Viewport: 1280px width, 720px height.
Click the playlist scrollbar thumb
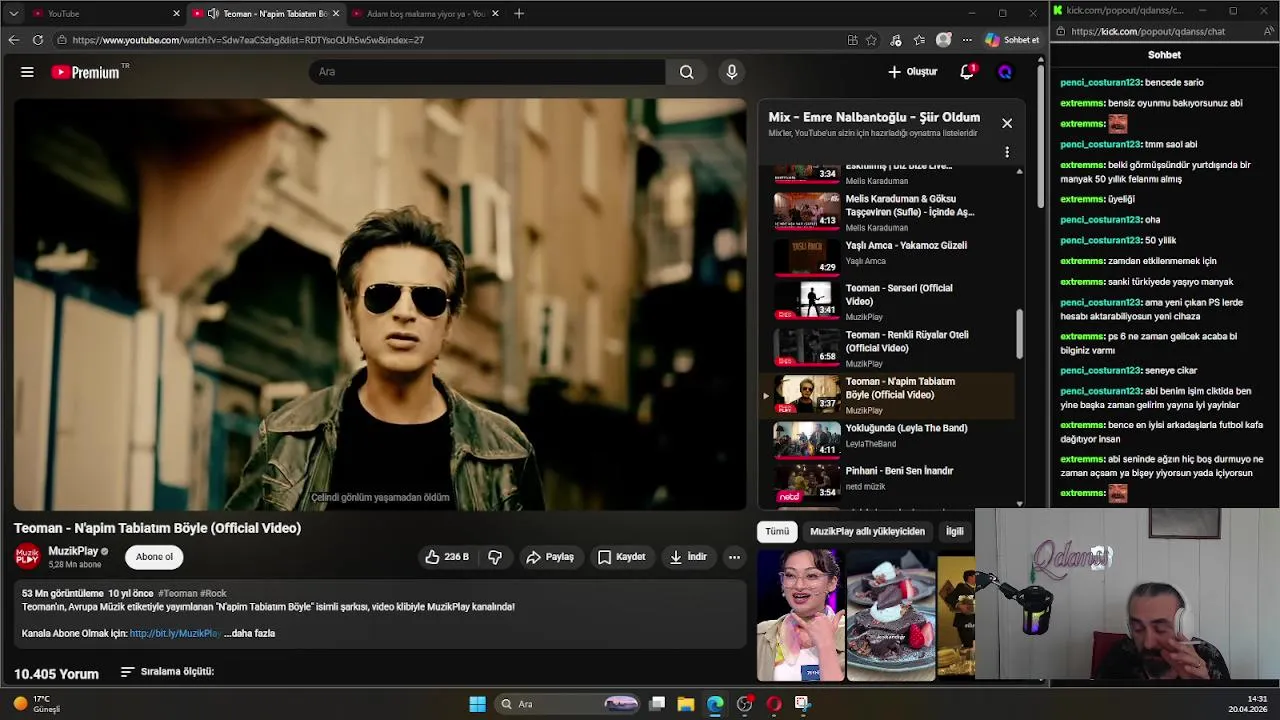[x=1020, y=334]
